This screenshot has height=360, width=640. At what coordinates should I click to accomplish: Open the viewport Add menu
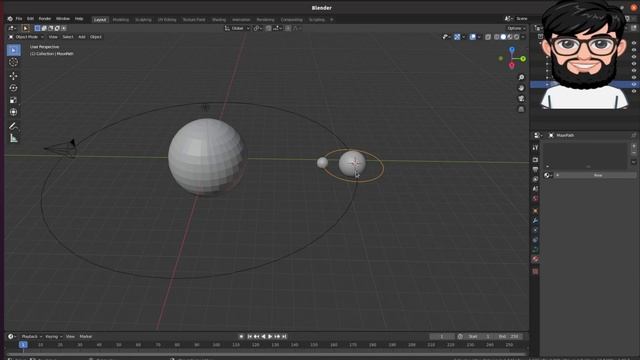click(x=82, y=37)
